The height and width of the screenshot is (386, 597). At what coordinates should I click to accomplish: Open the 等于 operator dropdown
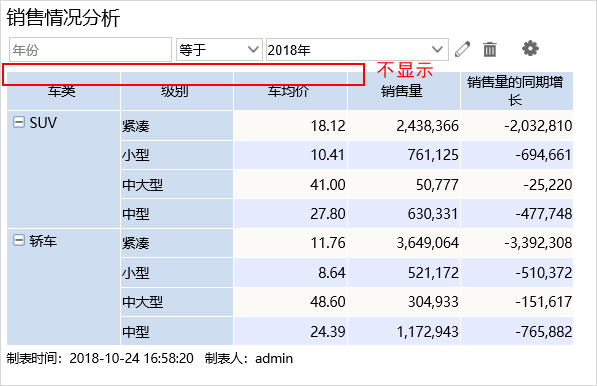[219, 49]
